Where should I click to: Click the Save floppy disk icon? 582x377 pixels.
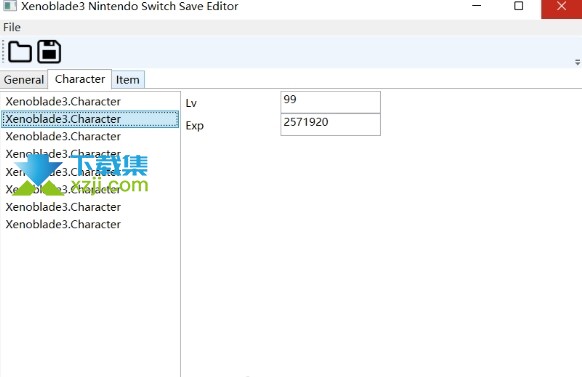coord(49,52)
